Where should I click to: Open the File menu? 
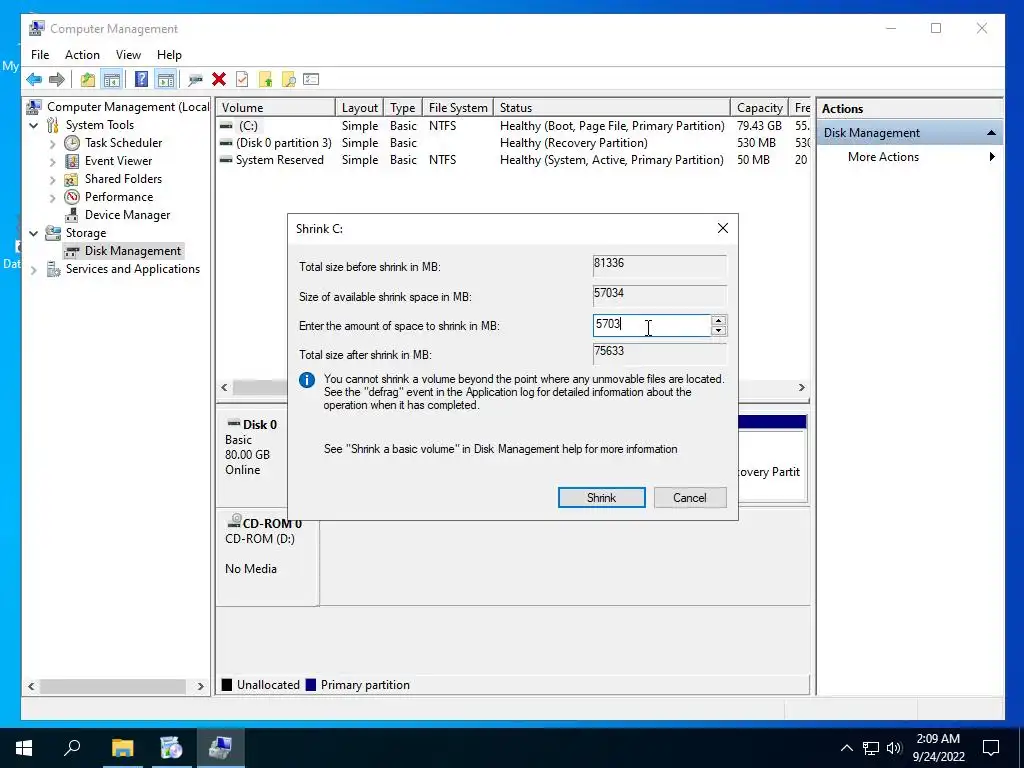click(x=40, y=55)
